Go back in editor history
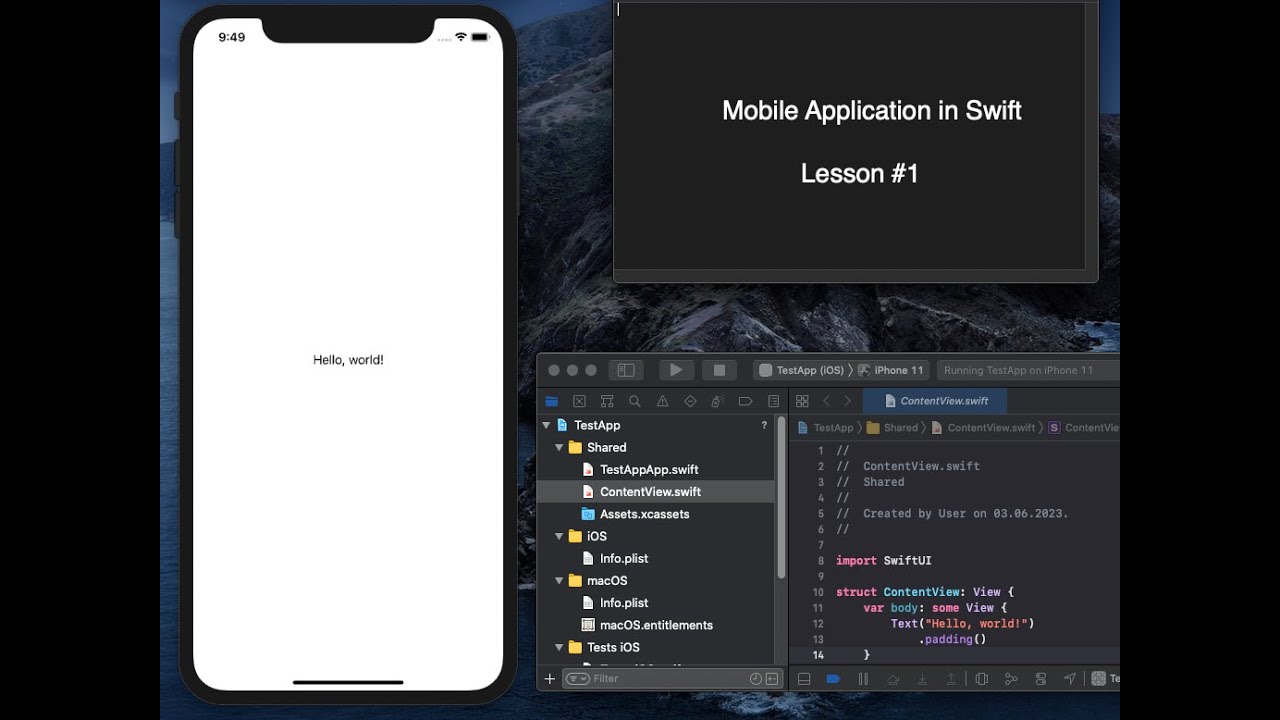The height and width of the screenshot is (720, 1280). [x=826, y=401]
